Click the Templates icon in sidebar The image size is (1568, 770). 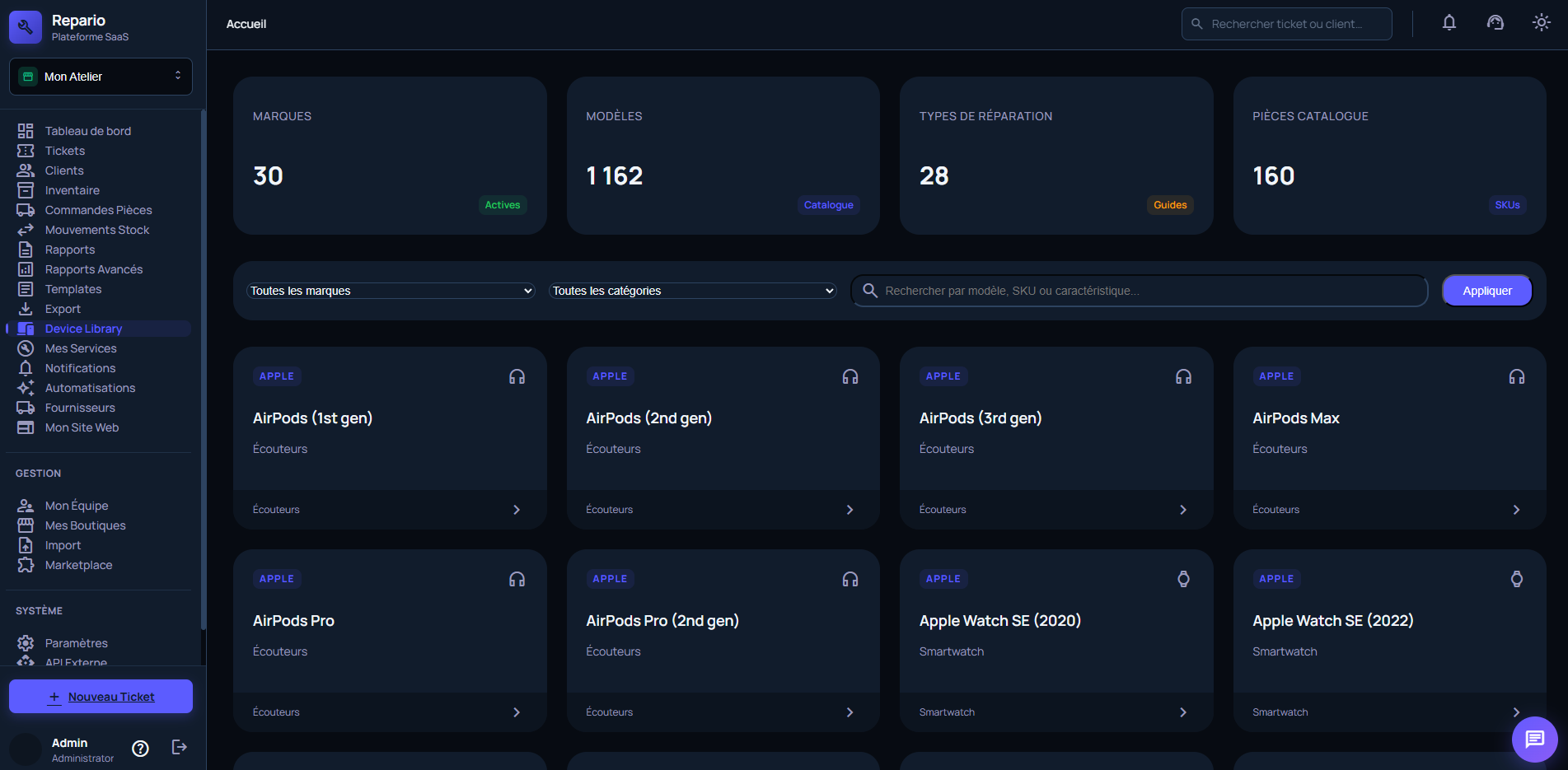click(x=26, y=289)
